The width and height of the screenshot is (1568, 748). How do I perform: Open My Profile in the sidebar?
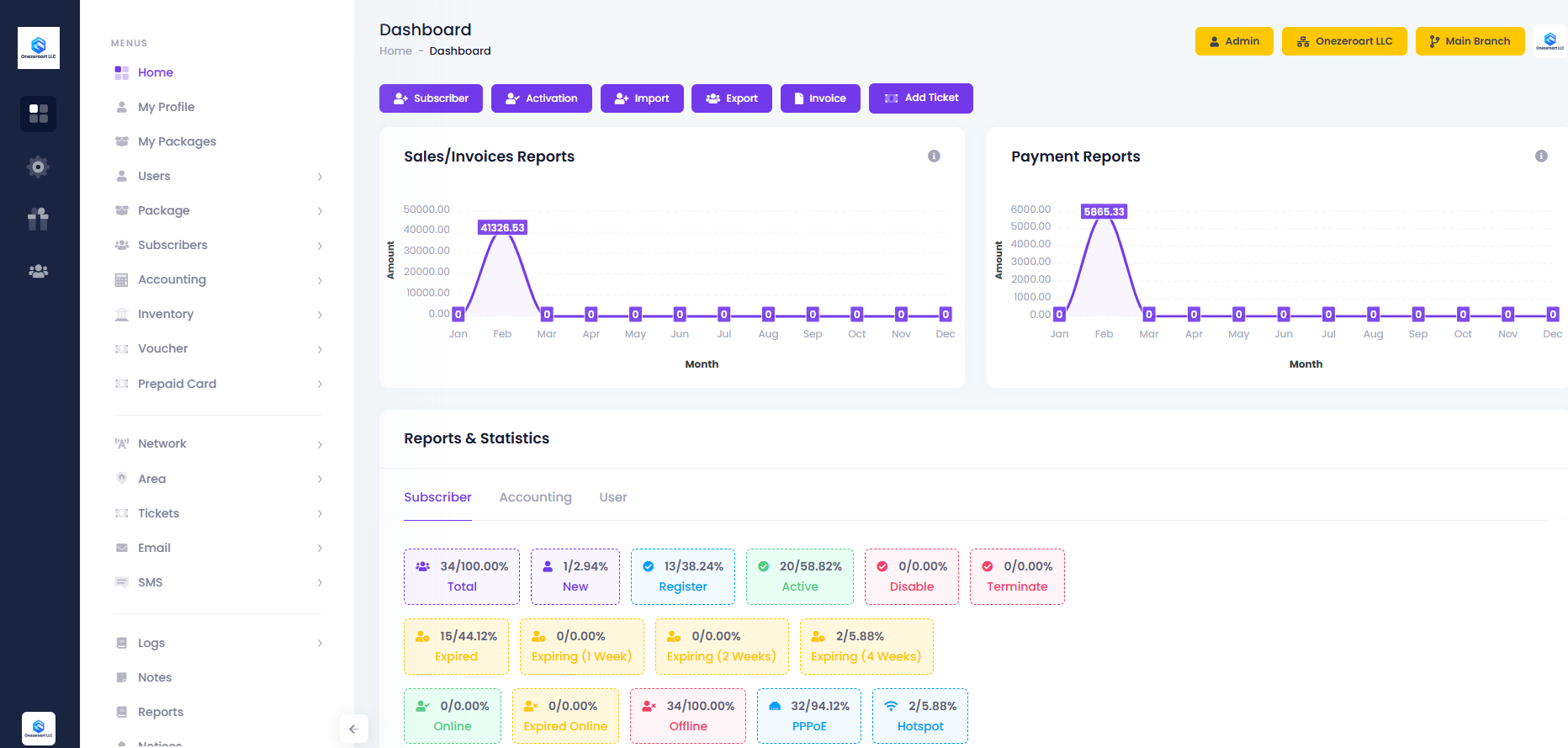166,107
